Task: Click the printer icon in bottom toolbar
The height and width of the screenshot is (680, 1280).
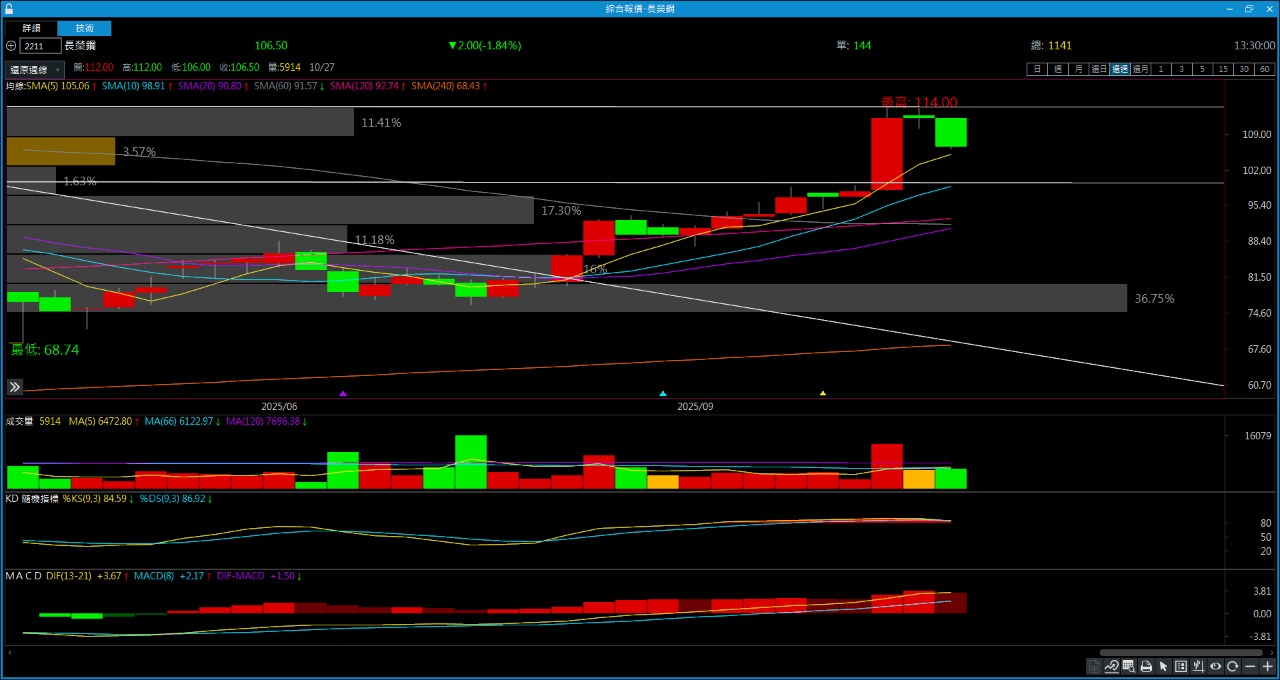Action: (x=1146, y=666)
